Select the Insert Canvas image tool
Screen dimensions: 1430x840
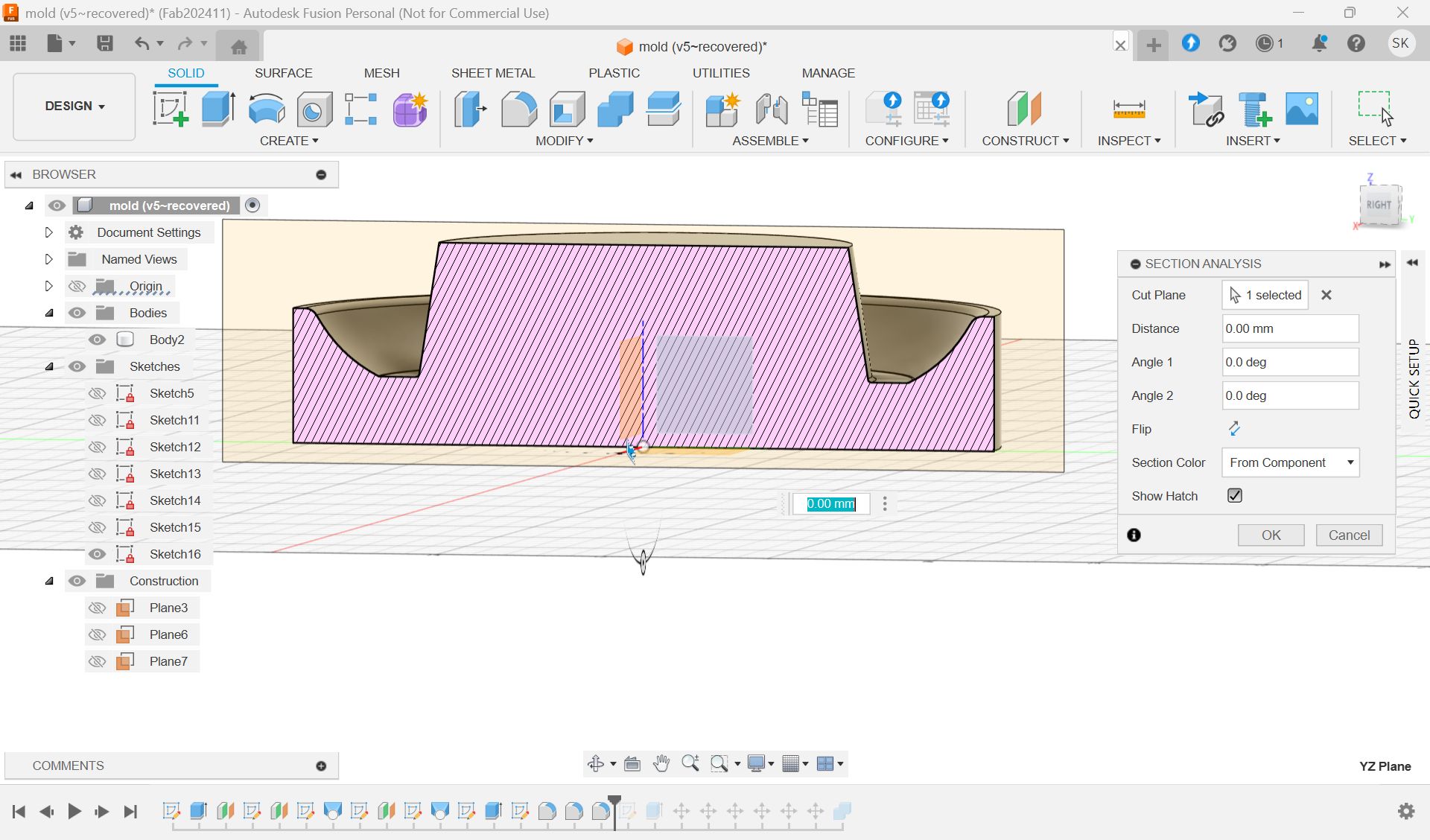click(x=1302, y=109)
